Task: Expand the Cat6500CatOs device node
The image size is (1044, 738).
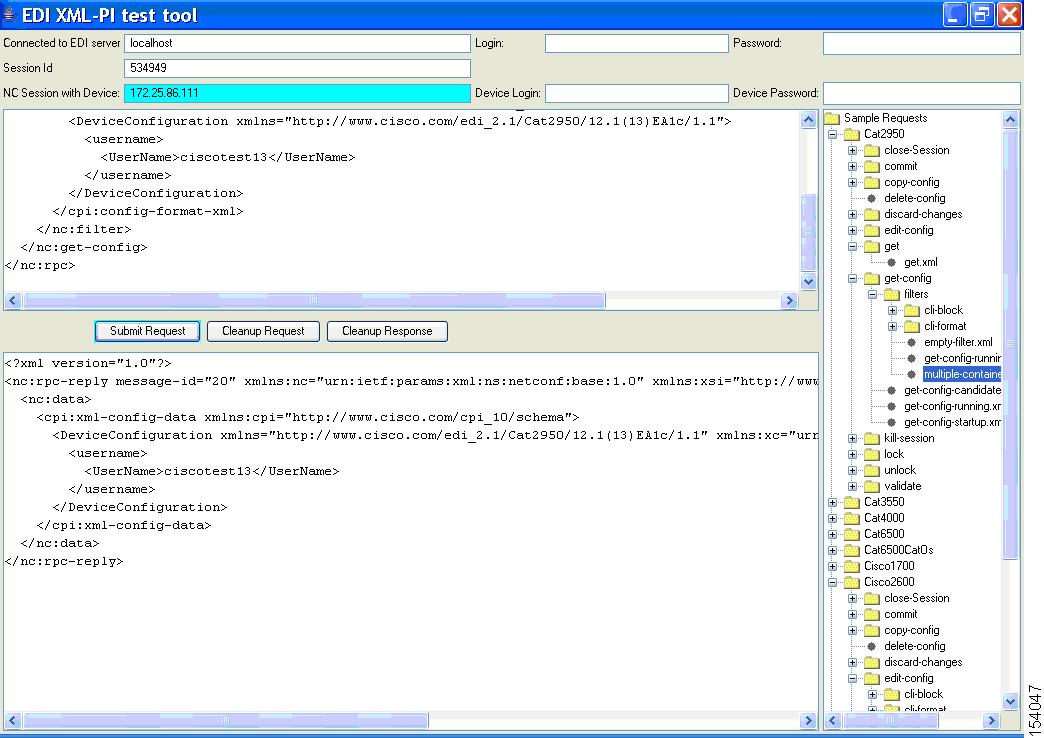Action: [832, 550]
